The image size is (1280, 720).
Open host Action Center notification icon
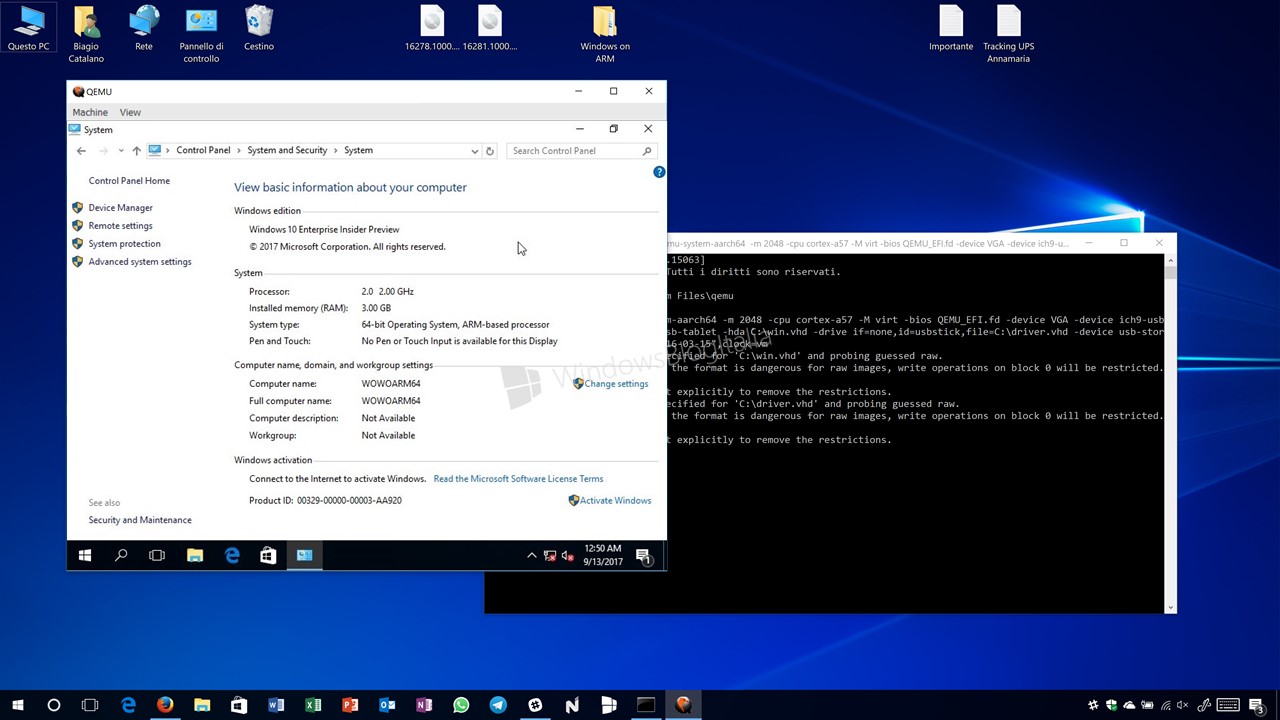(1258, 705)
